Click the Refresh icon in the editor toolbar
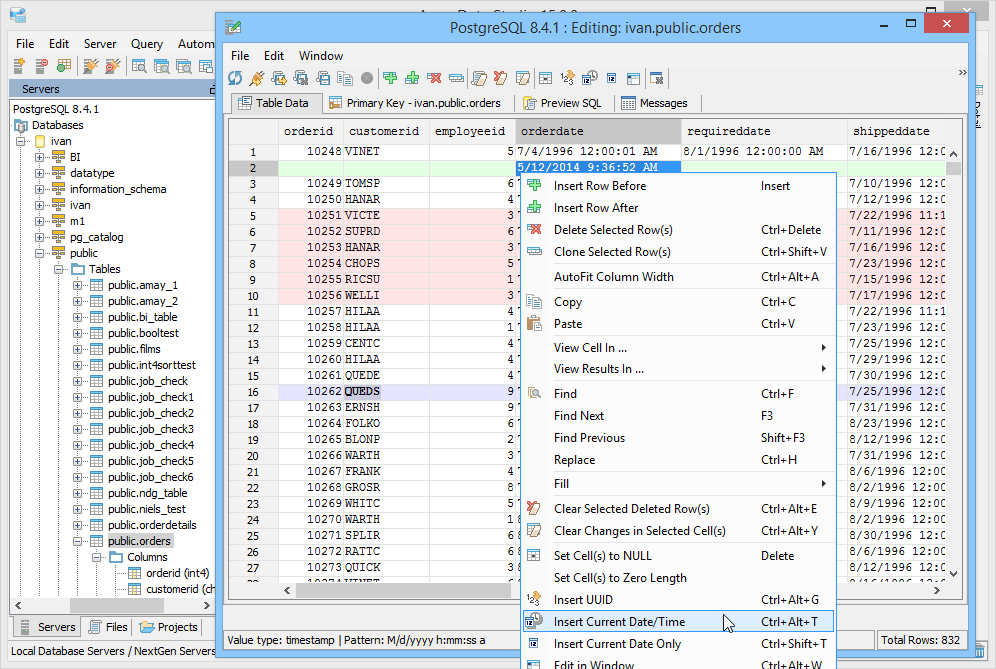The height and width of the screenshot is (669, 996). (x=235, y=78)
